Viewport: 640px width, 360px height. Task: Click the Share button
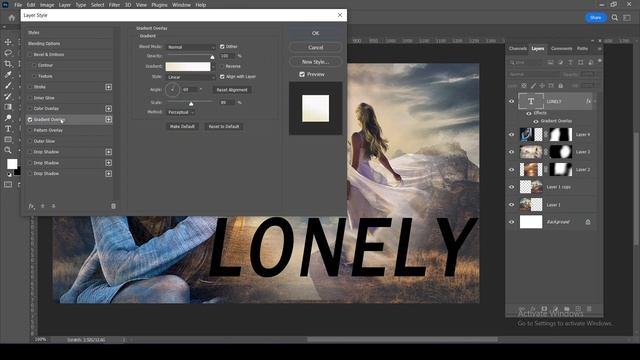pyautogui.click(x=596, y=18)
